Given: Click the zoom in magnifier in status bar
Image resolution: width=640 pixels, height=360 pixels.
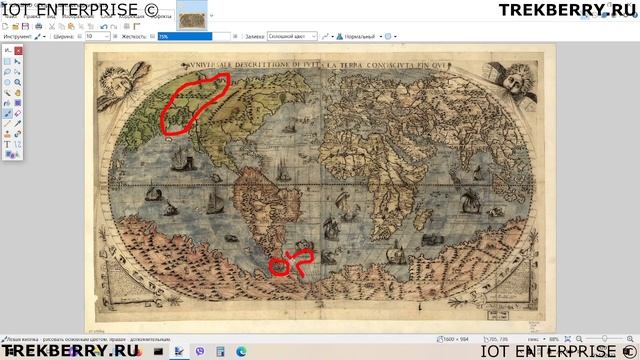Looking at the screenshot, I should 630,339.
